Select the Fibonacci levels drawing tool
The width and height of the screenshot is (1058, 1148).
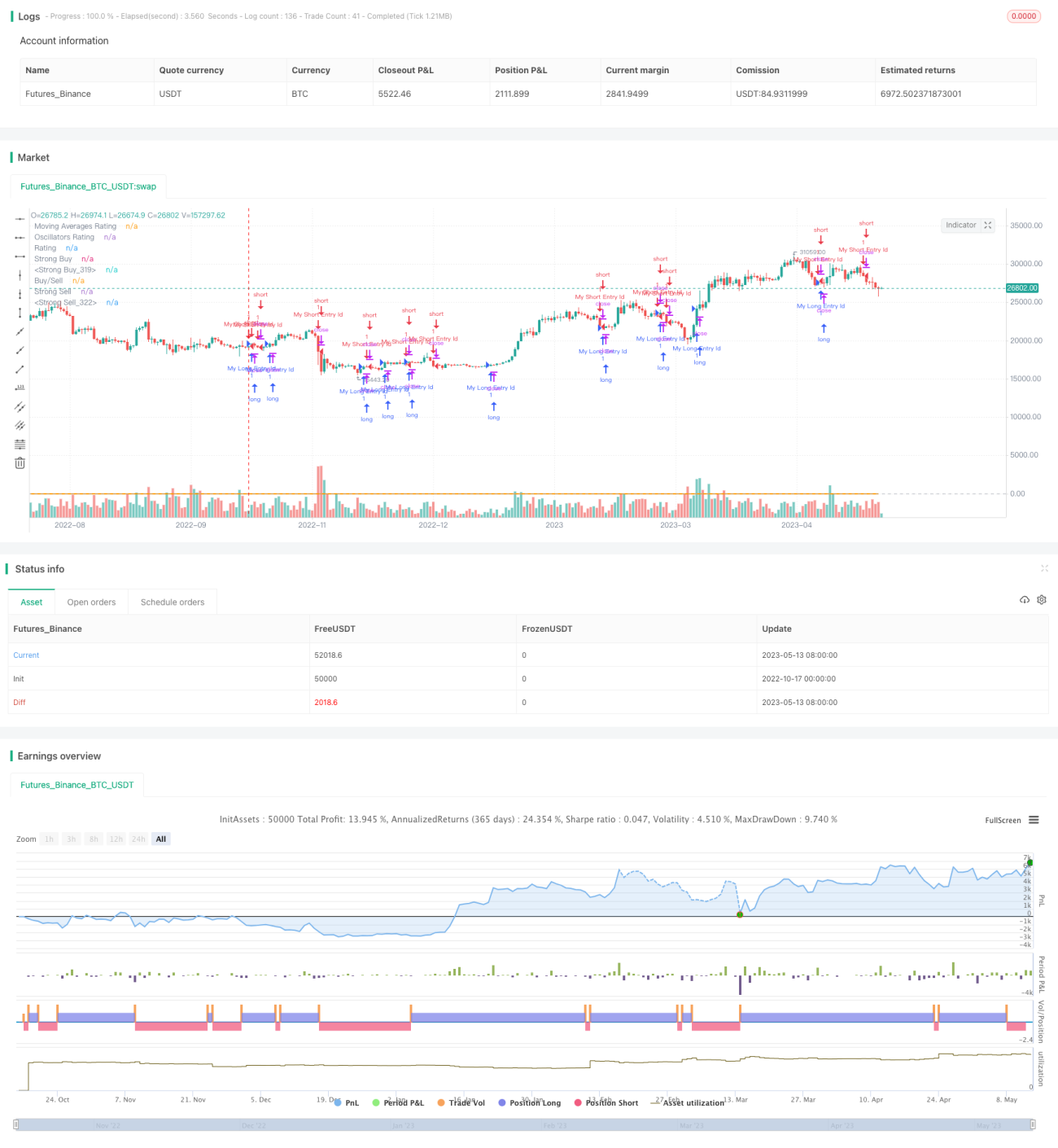click(x=20, y=445)
